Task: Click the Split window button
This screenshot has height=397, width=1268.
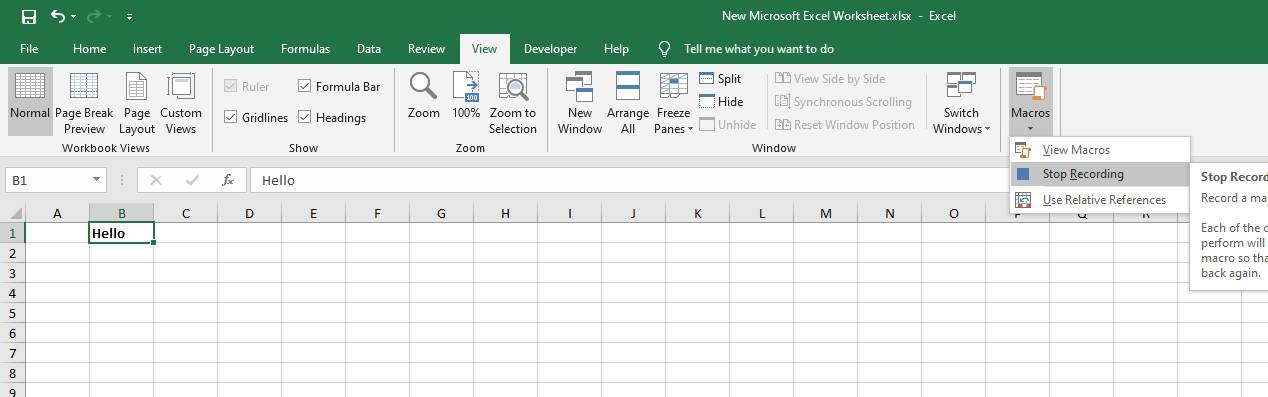Action: coord(720,79)
